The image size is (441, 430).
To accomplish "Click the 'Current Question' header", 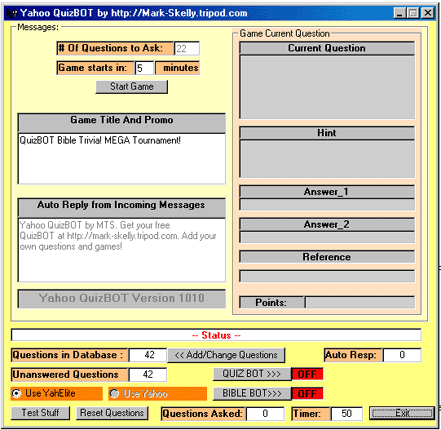I will (x=327, y=48).
